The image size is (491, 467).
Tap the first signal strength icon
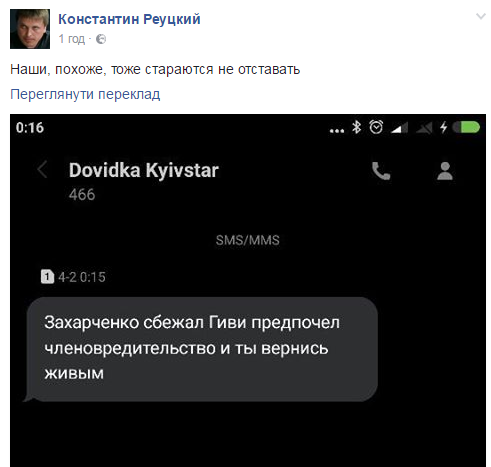click(399, 128)
